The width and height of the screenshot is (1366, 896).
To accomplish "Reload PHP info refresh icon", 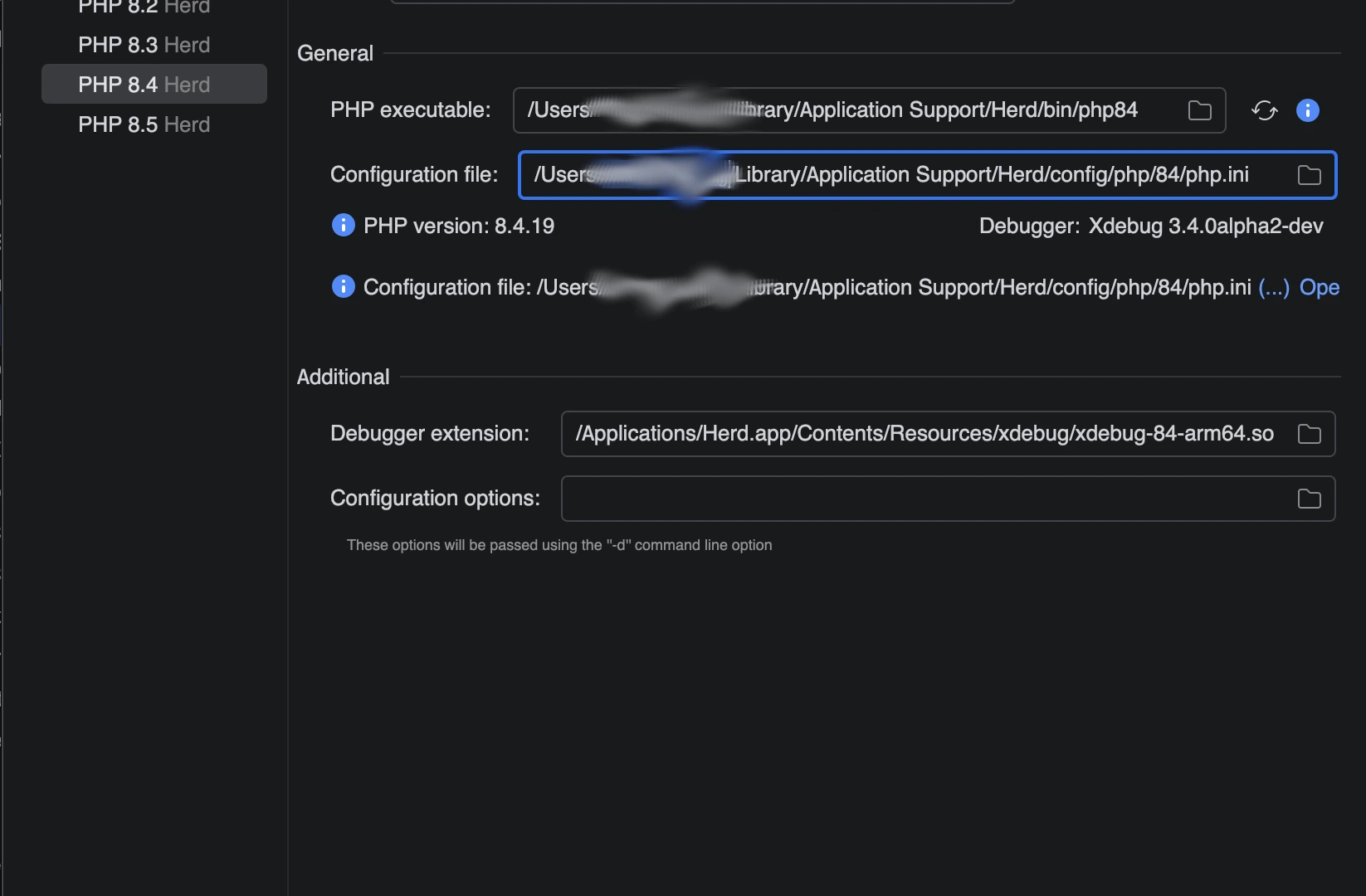I will pyautogui.click(x=1264, y=110).
